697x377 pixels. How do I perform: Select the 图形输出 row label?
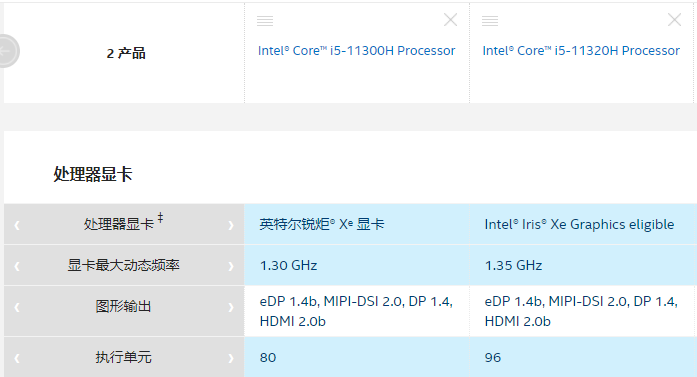[x=124, y=306]
